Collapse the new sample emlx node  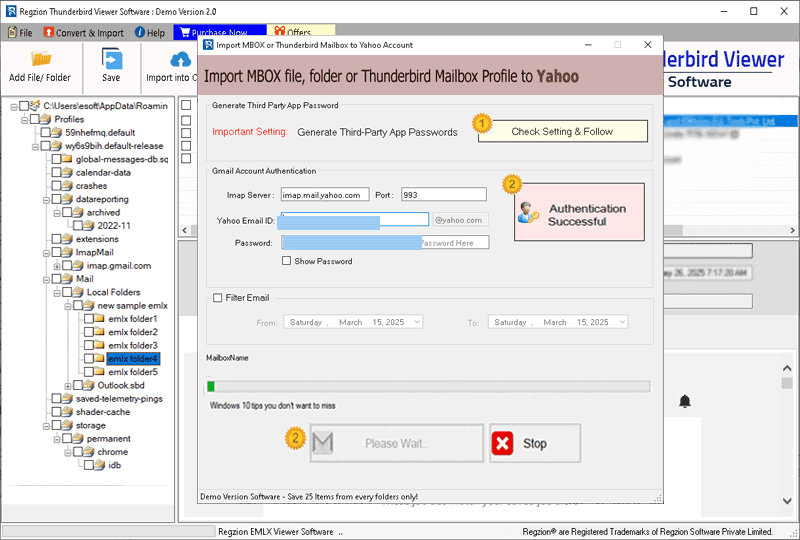click(67, 306)
